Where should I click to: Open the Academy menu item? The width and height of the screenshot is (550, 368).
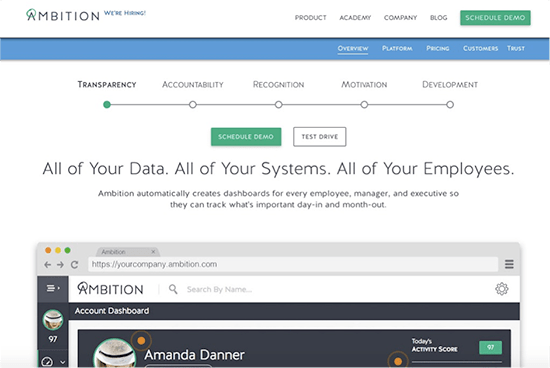(x=355, y=18)
